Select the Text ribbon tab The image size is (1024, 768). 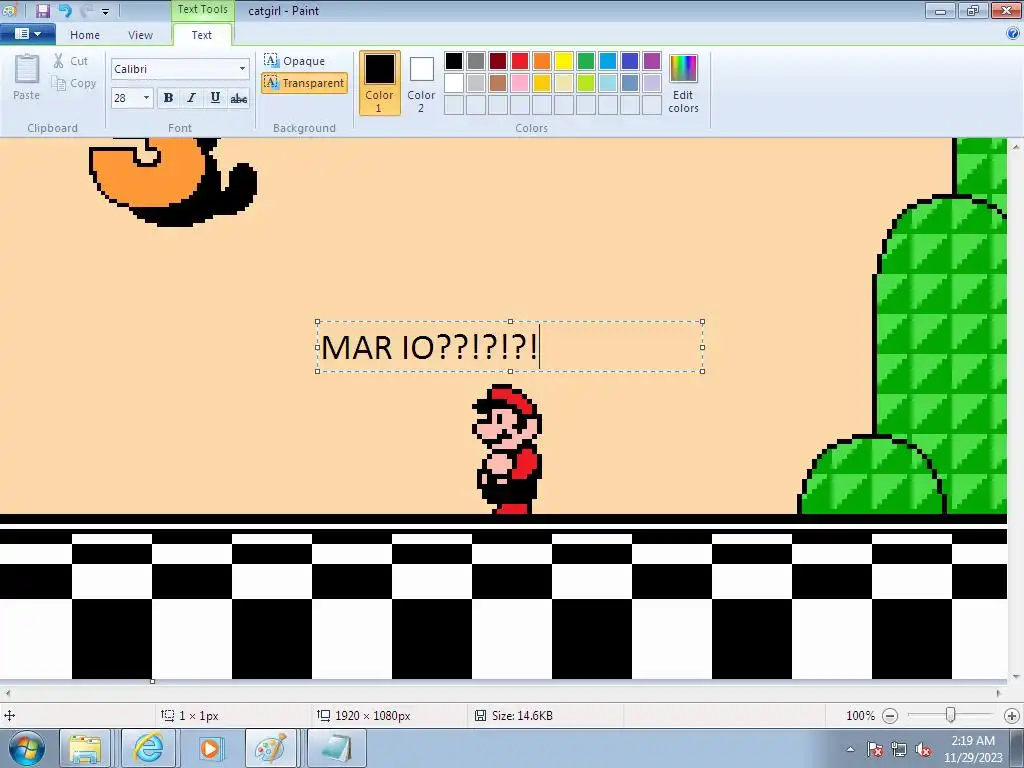point(202,35)
